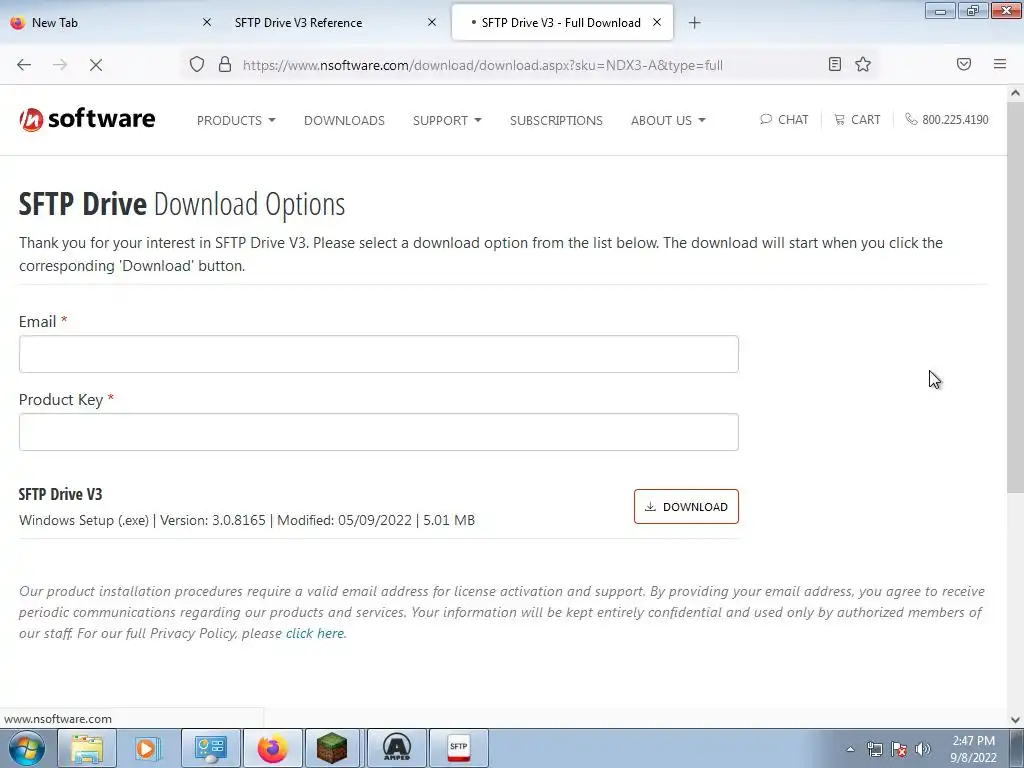Open the Privacy Policy 'click here' link

(315, 633)
